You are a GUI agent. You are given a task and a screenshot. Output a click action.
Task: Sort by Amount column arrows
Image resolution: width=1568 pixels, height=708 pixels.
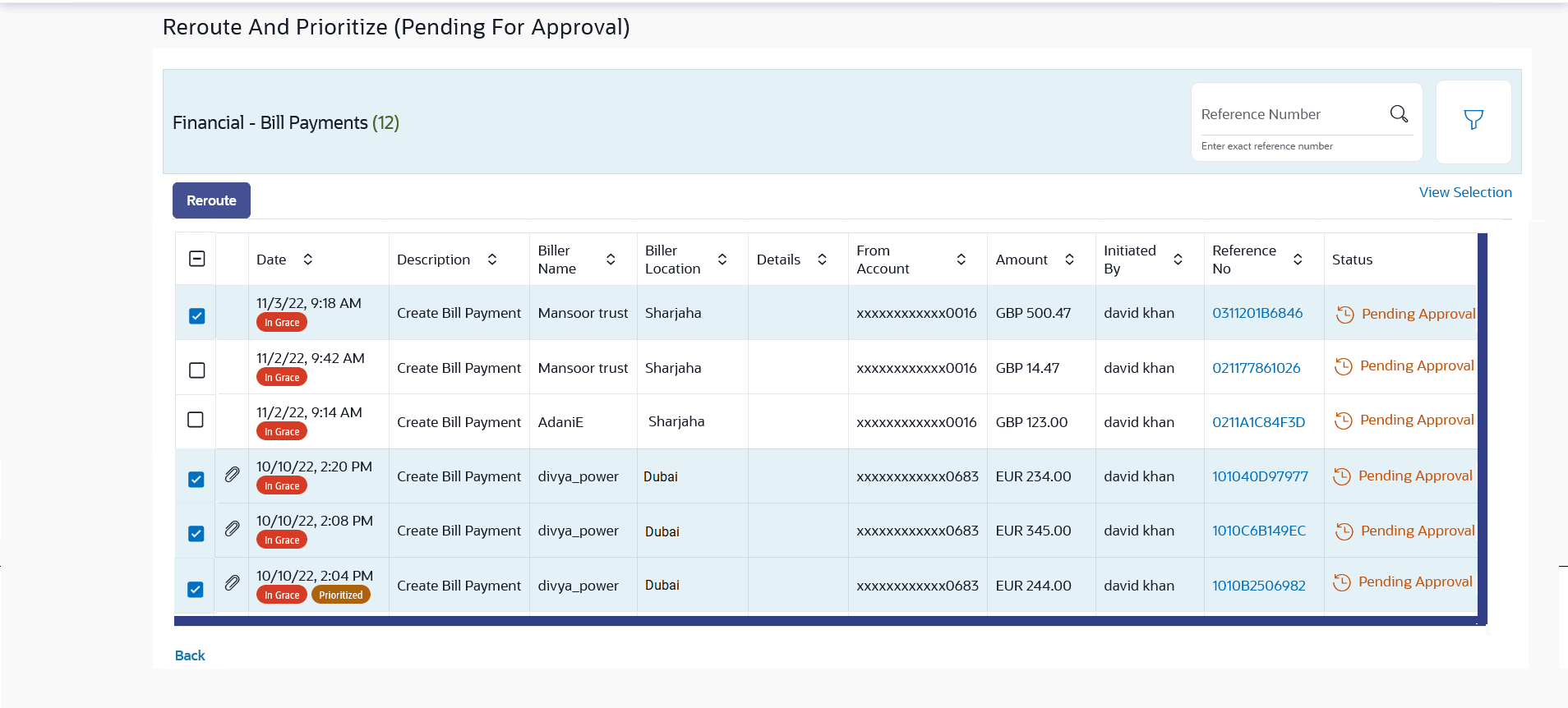pos(1069,260)
